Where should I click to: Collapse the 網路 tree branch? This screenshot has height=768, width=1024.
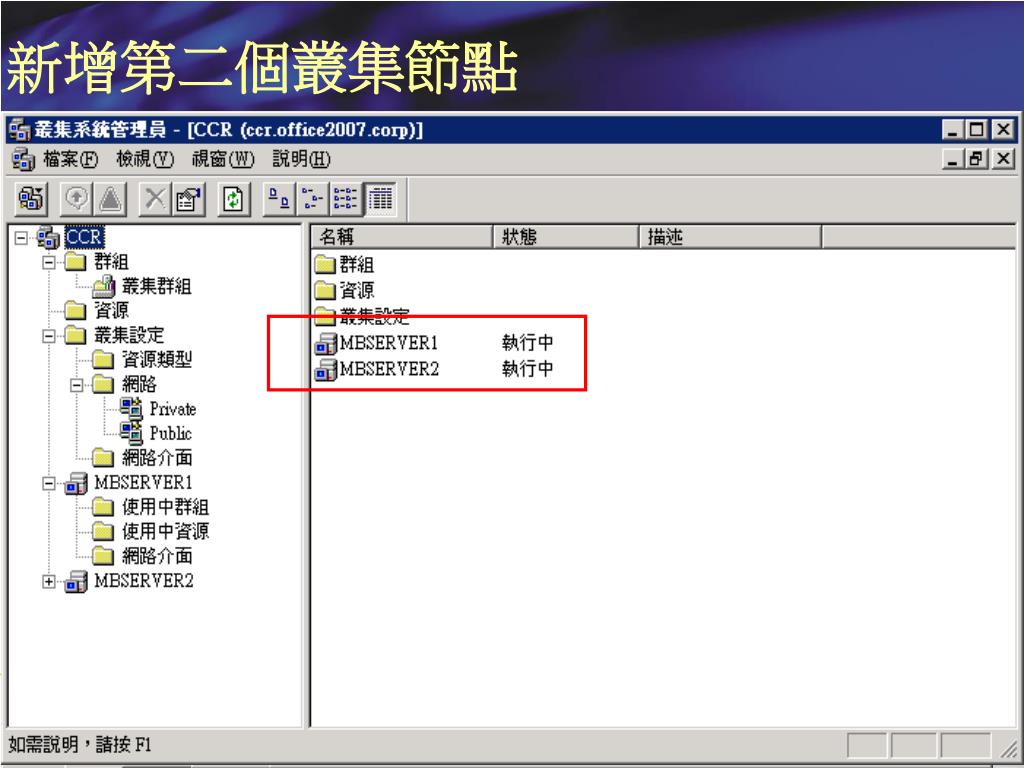point(77,385)
